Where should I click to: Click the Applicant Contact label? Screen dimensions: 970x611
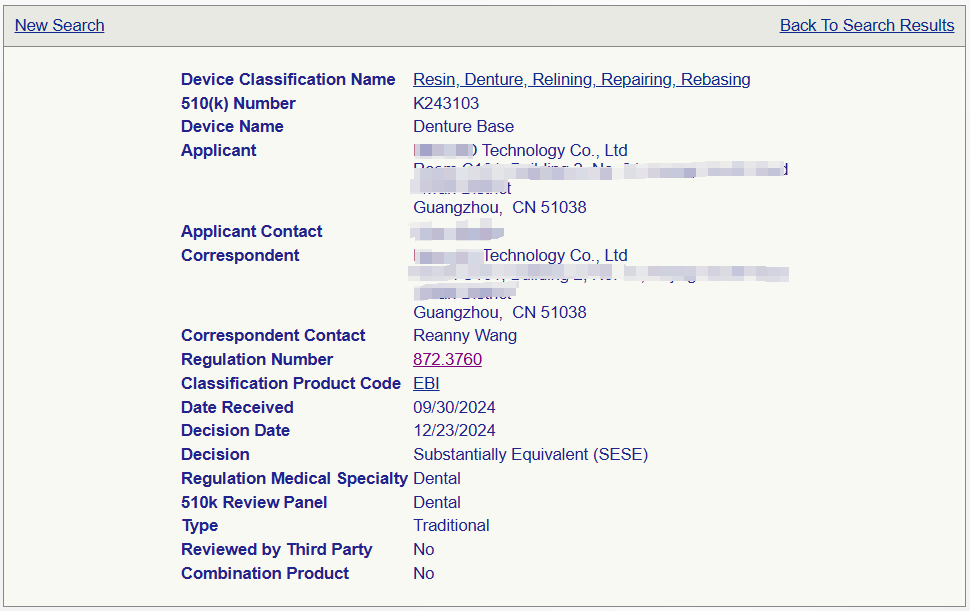pyautogui.click(x=251, y=232)
